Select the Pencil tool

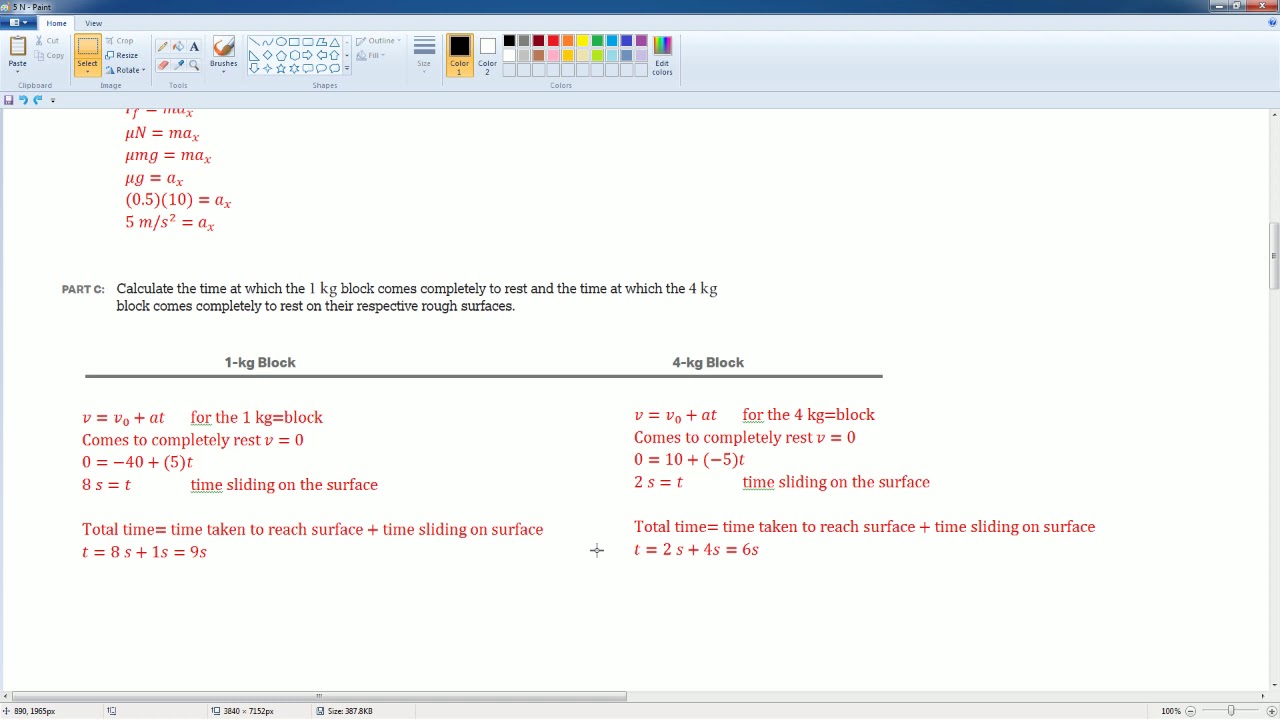pyautogui.click(x=162, y=46)
